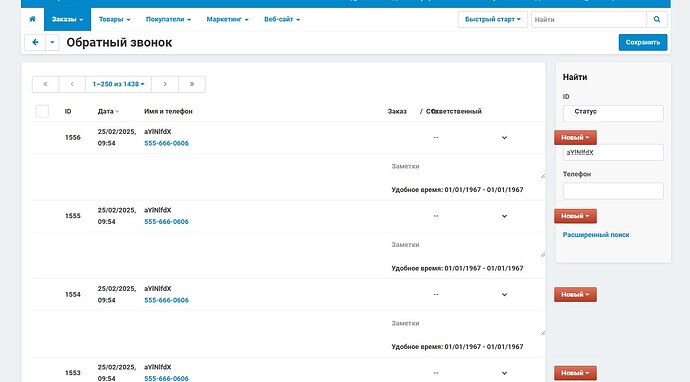Focus the sidebar name field containing aYlNlfdX

pos(613,152)
